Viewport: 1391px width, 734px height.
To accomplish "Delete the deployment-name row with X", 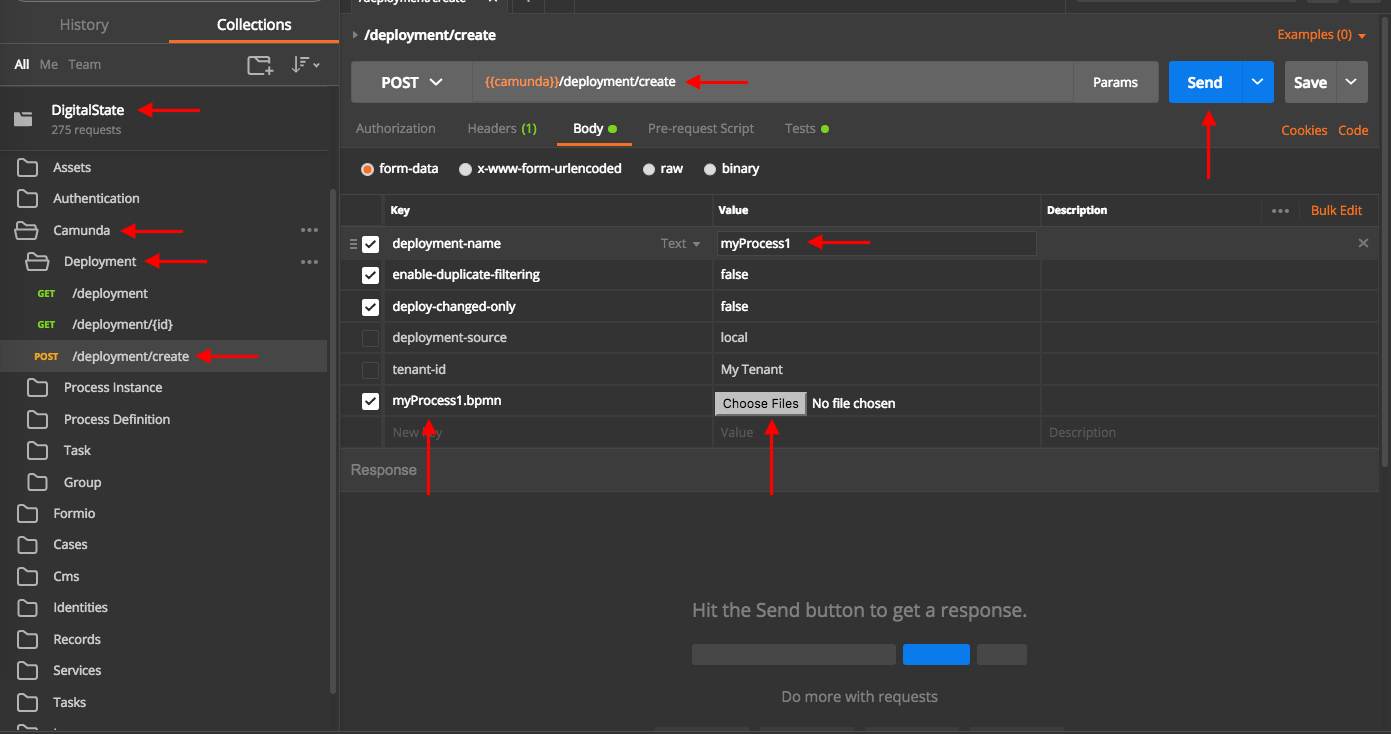I will pos(1363,243).
